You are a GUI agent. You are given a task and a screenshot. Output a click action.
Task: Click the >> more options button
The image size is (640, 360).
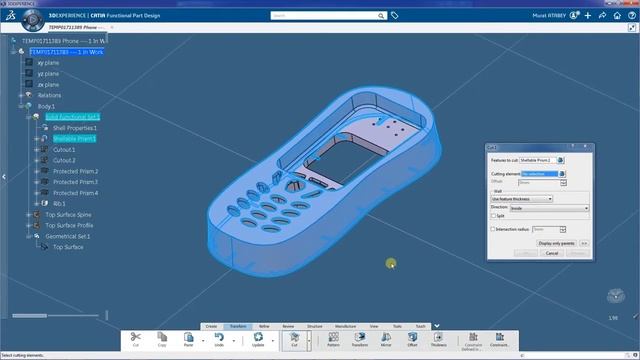coord(584,243)
